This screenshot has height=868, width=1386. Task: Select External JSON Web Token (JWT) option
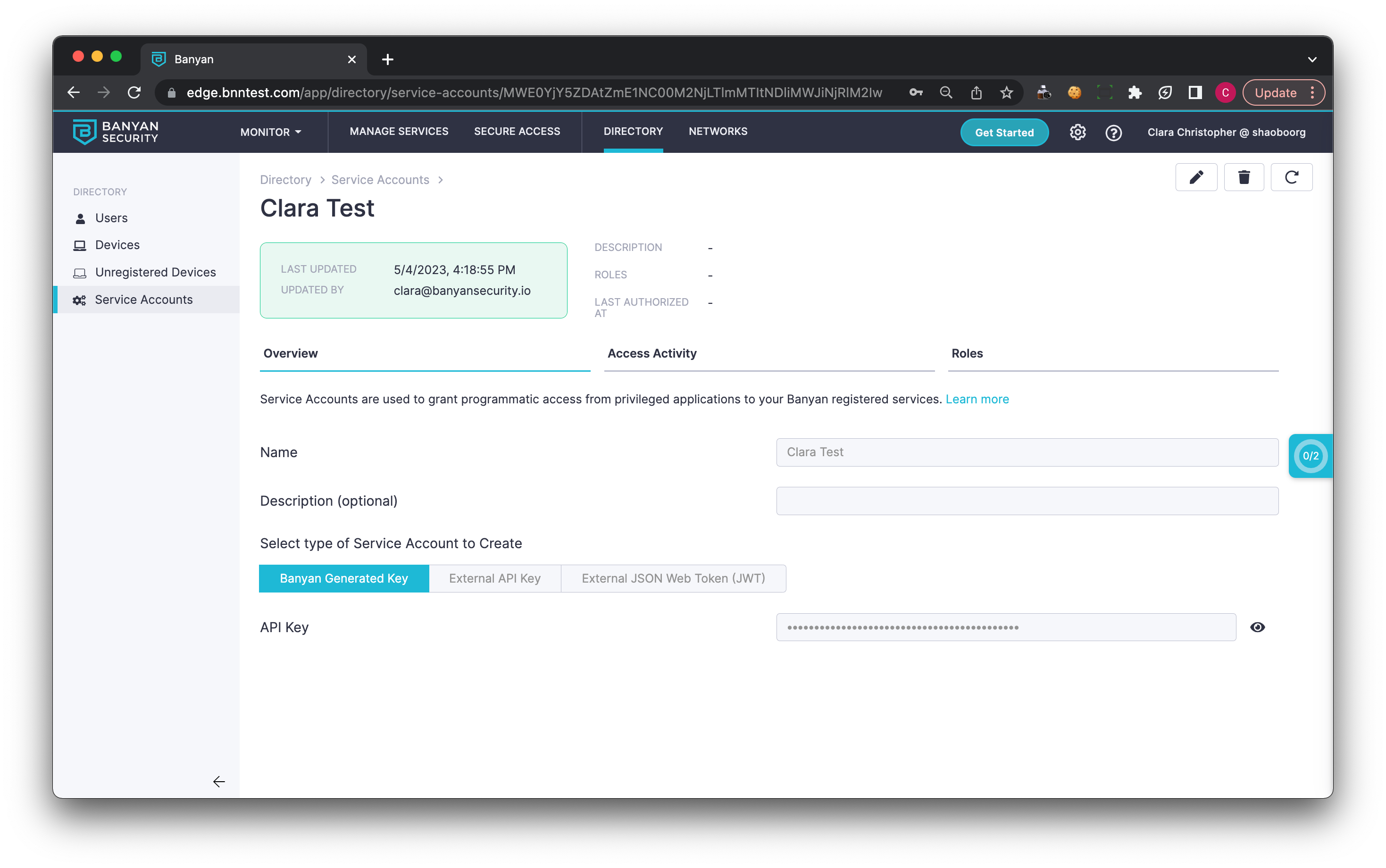tap(673, 578)
